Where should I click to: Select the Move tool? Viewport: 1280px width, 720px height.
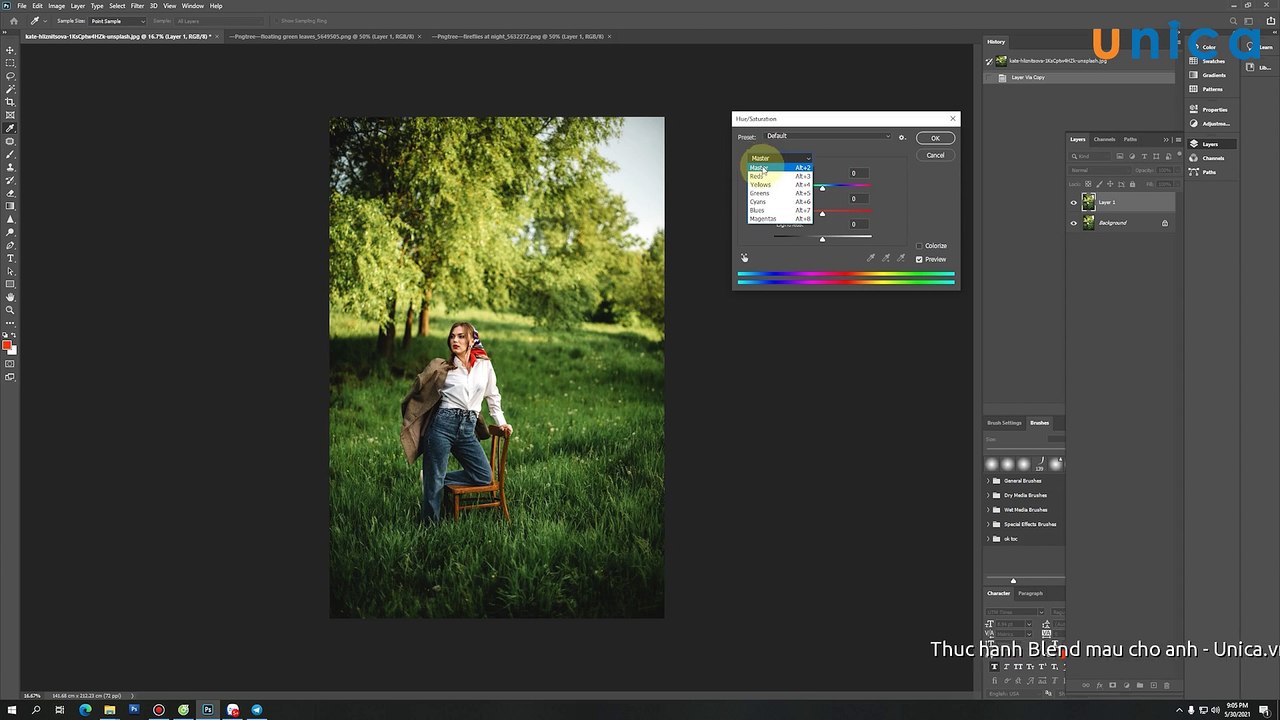click(x=11, y=50)
